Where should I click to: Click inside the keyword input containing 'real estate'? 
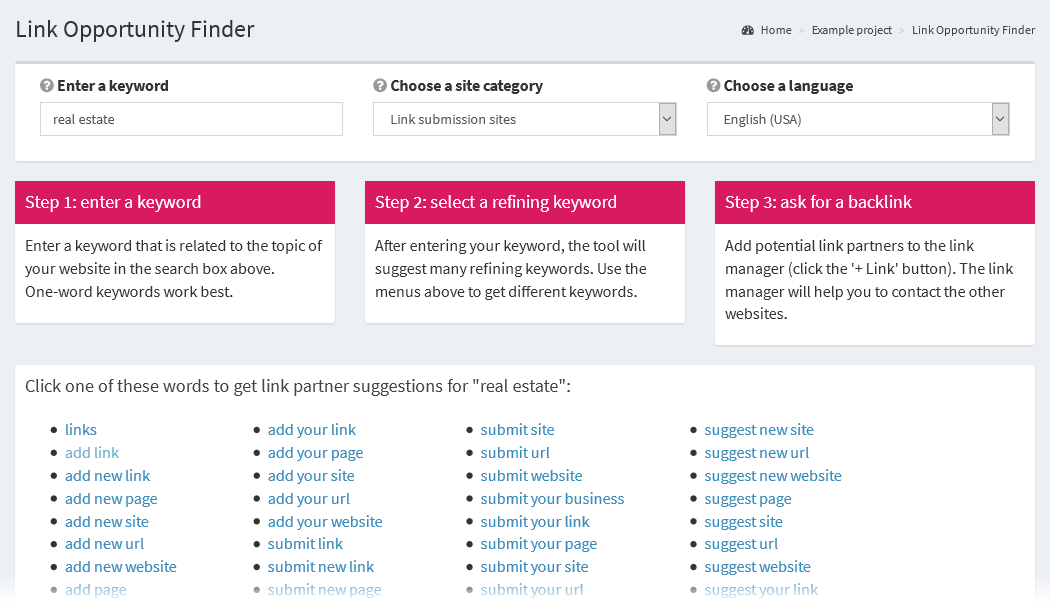pyautogui.click(x=190, y=118)
